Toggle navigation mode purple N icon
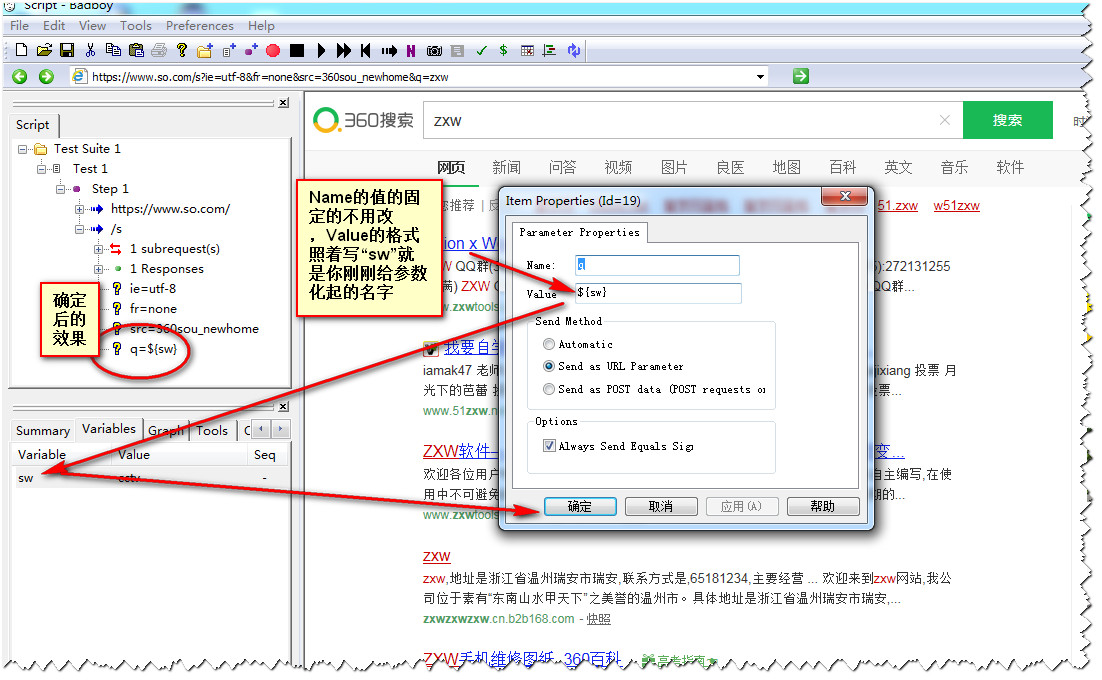Image resolution: width=1102 pixels, height=680 pixels. (x=410, y=51)
